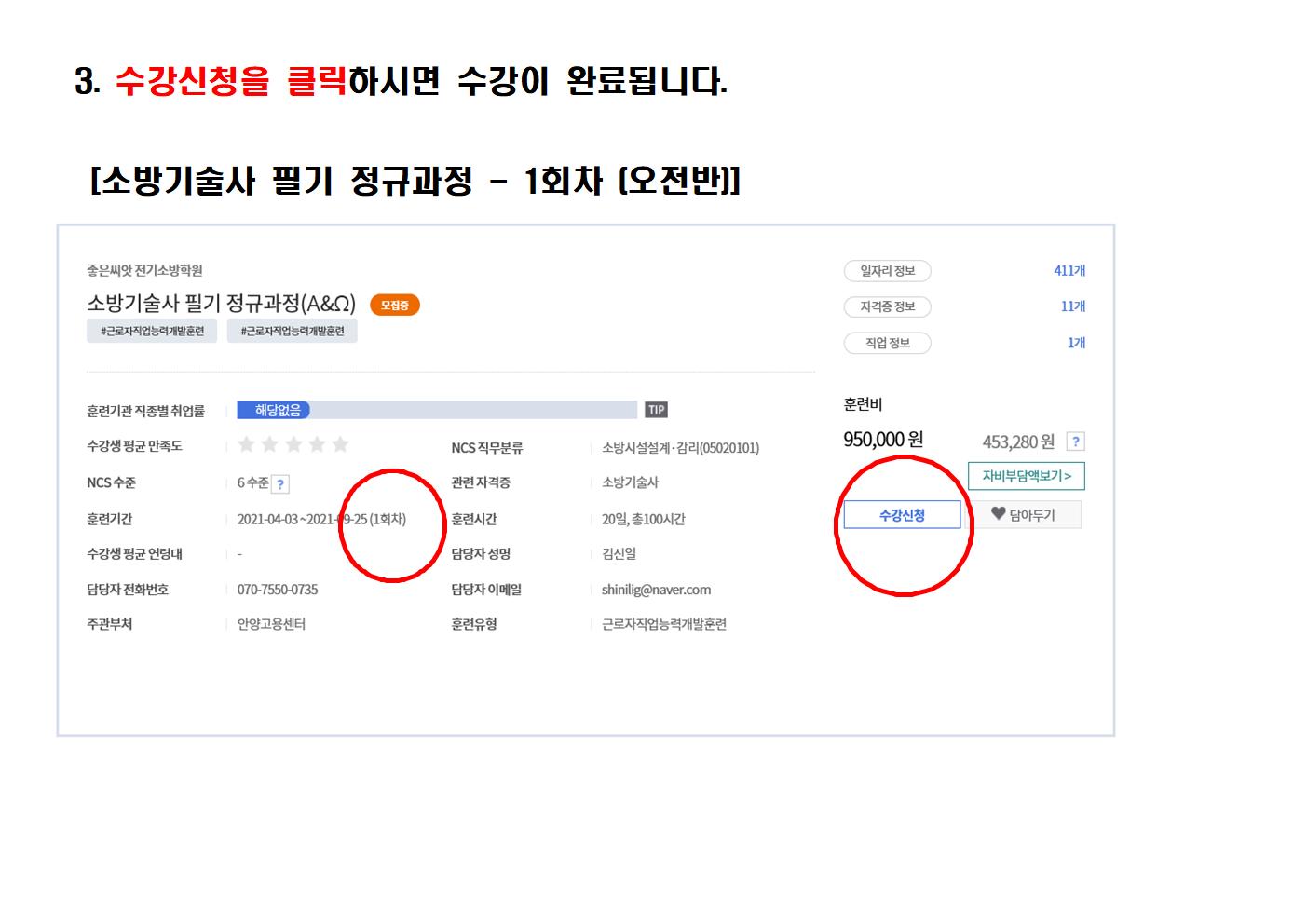Click the 수강신청 enrollment button
This screenshot has height=924, width=1307.
pos(902,515)
